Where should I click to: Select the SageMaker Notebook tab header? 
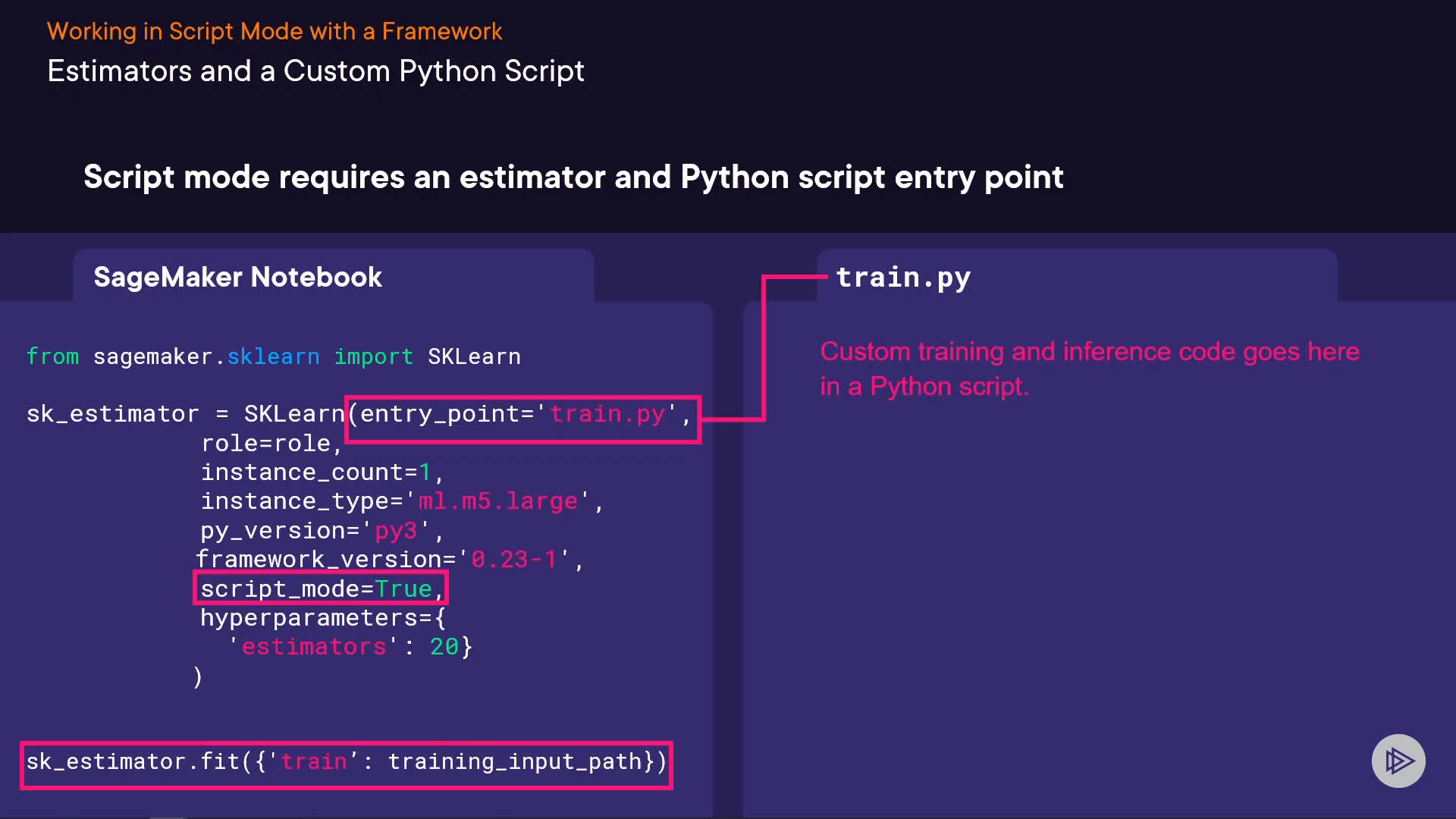(237, 277)
